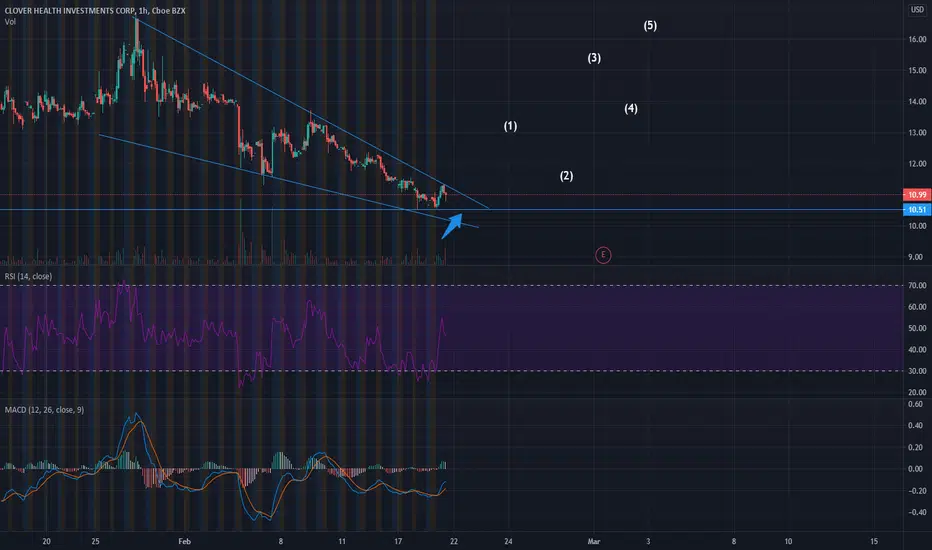Click the 0.60 MACD axis value
Viewport: 932px width, 550px height.
[x=916, y=404]
